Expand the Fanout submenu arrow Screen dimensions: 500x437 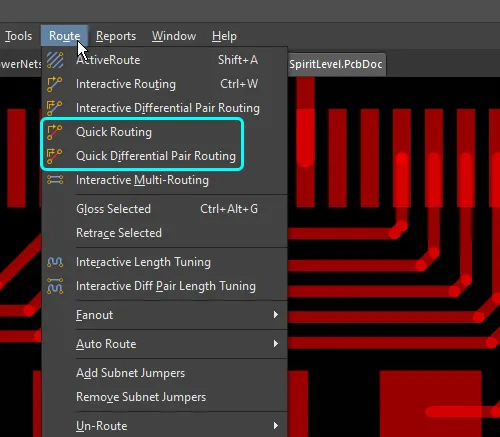(x=275, y=315)
